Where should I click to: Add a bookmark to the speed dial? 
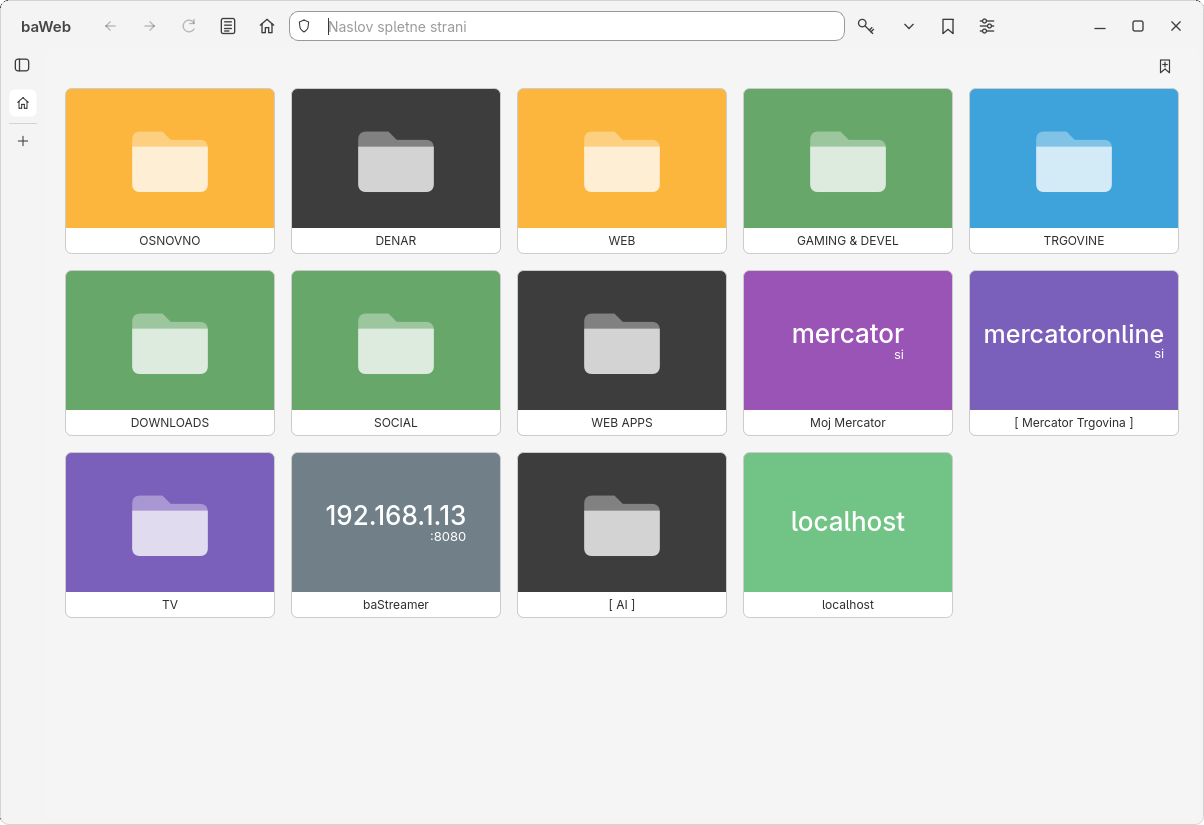point(1165,66)
